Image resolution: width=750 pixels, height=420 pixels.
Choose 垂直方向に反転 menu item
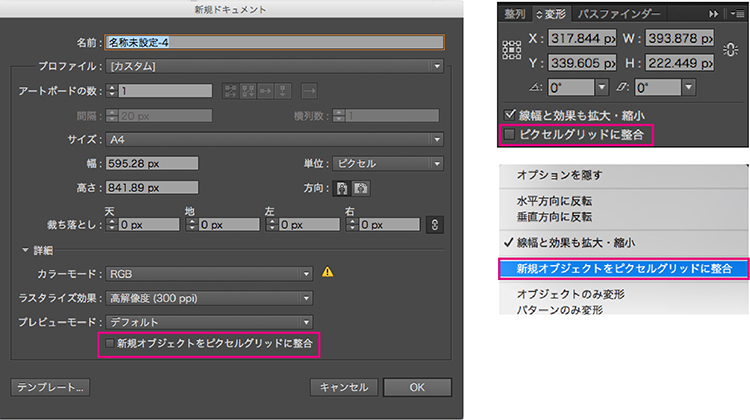(x=623, y=217)
